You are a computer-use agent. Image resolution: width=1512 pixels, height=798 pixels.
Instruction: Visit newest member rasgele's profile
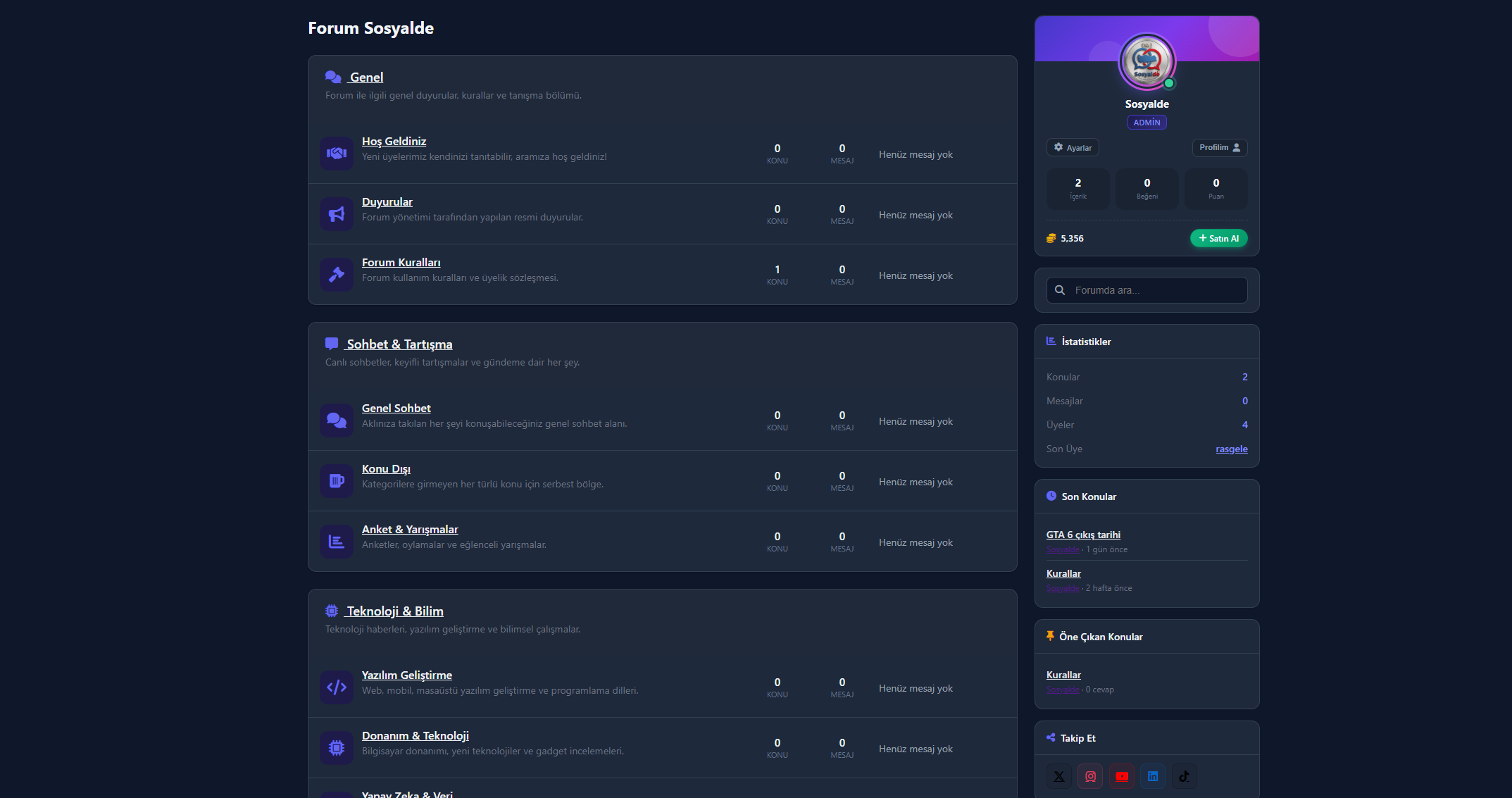pyautogui.click(x=1232, y=449)
